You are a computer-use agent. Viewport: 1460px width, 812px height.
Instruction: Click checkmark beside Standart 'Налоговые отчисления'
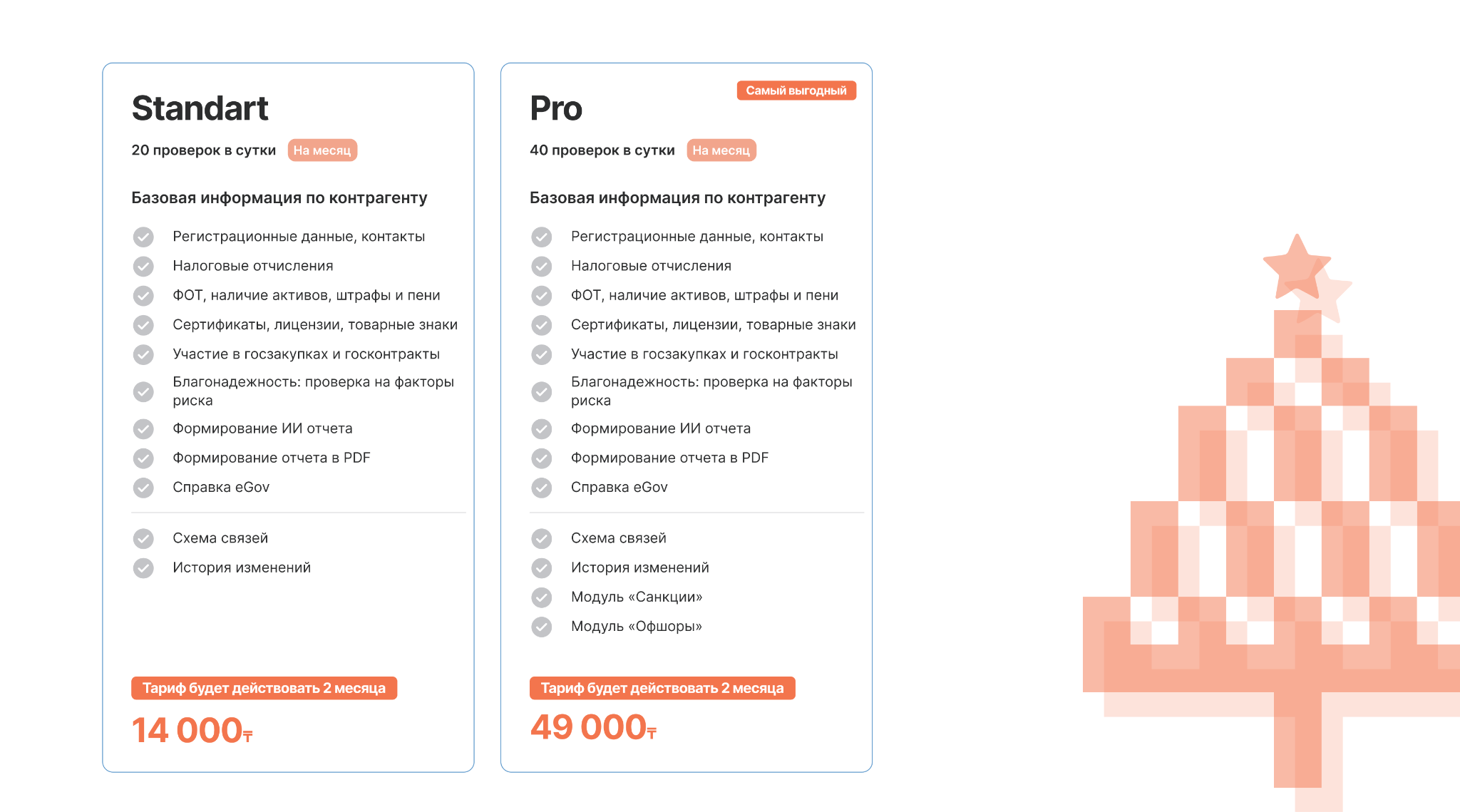pos(143,267)
